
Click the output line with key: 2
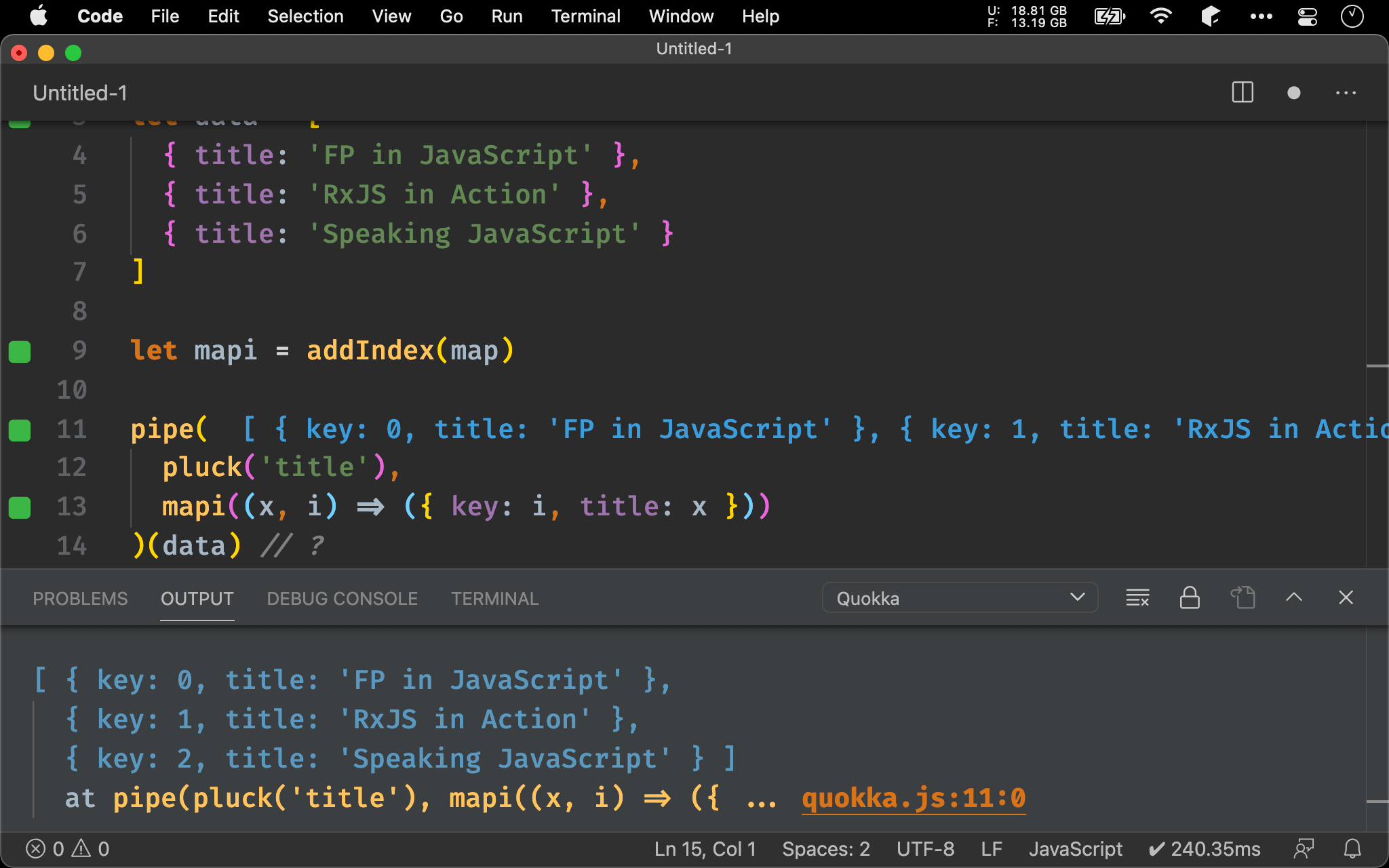point(400,759)
